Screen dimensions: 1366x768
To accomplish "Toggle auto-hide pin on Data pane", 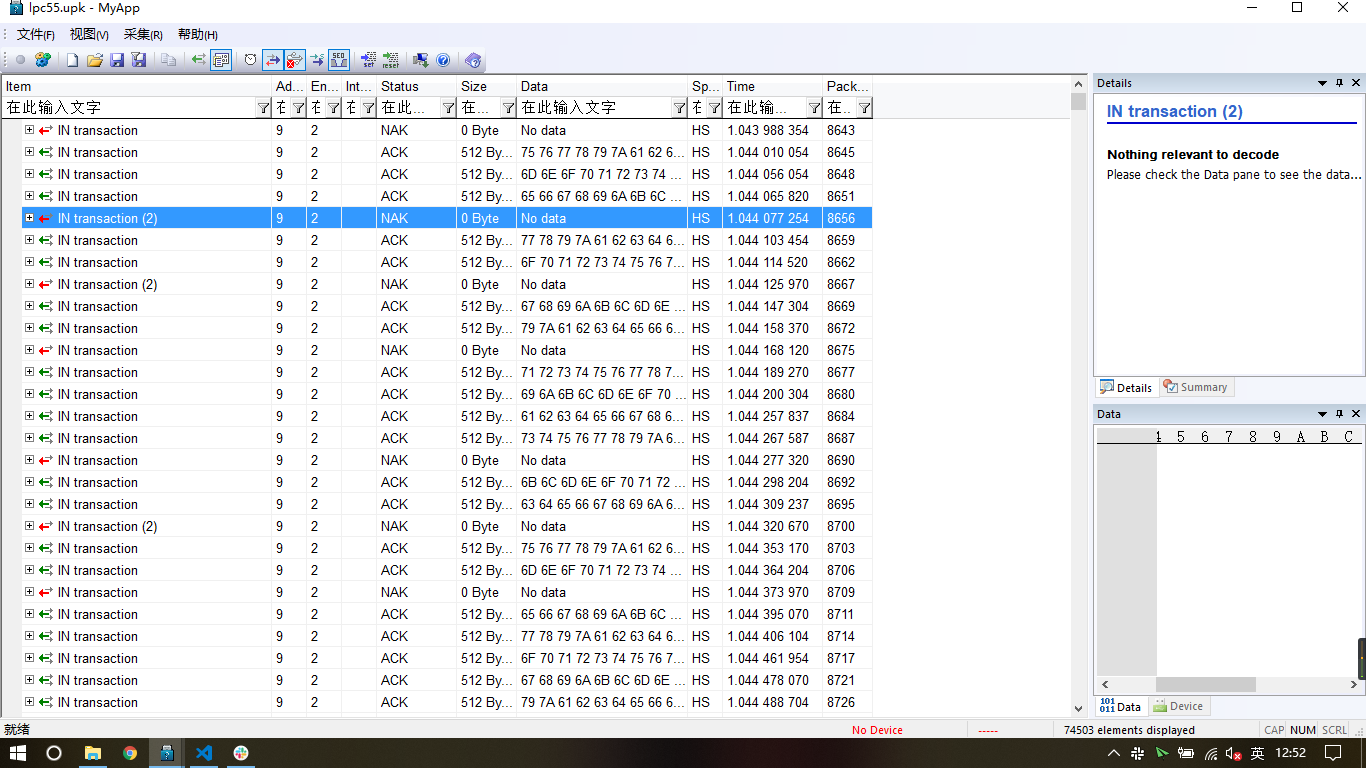I will 1339,414.
